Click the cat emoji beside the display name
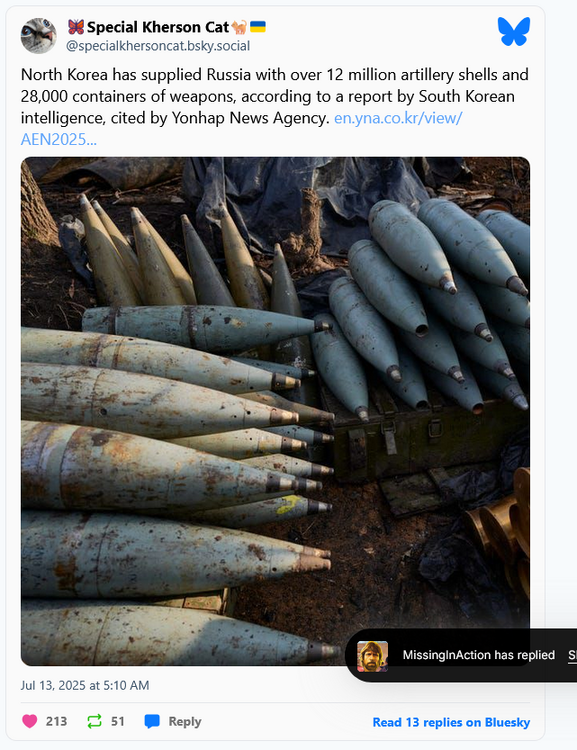This screenshot has height=750, width=577. tap(239, 27)
